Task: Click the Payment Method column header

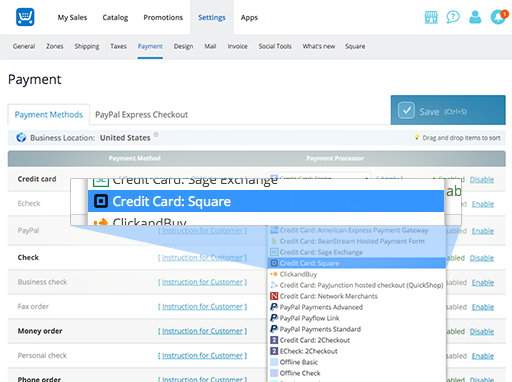Action: (x=135, y=158)
